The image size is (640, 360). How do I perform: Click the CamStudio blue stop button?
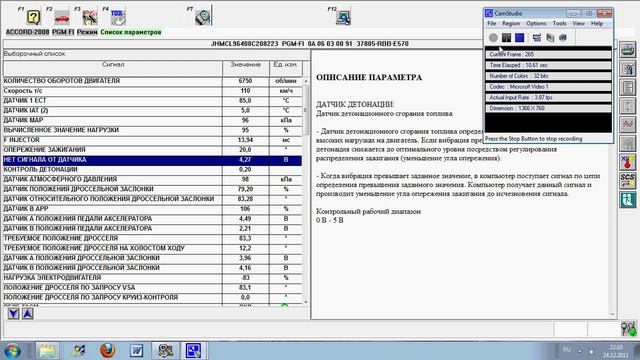[519, 38]
